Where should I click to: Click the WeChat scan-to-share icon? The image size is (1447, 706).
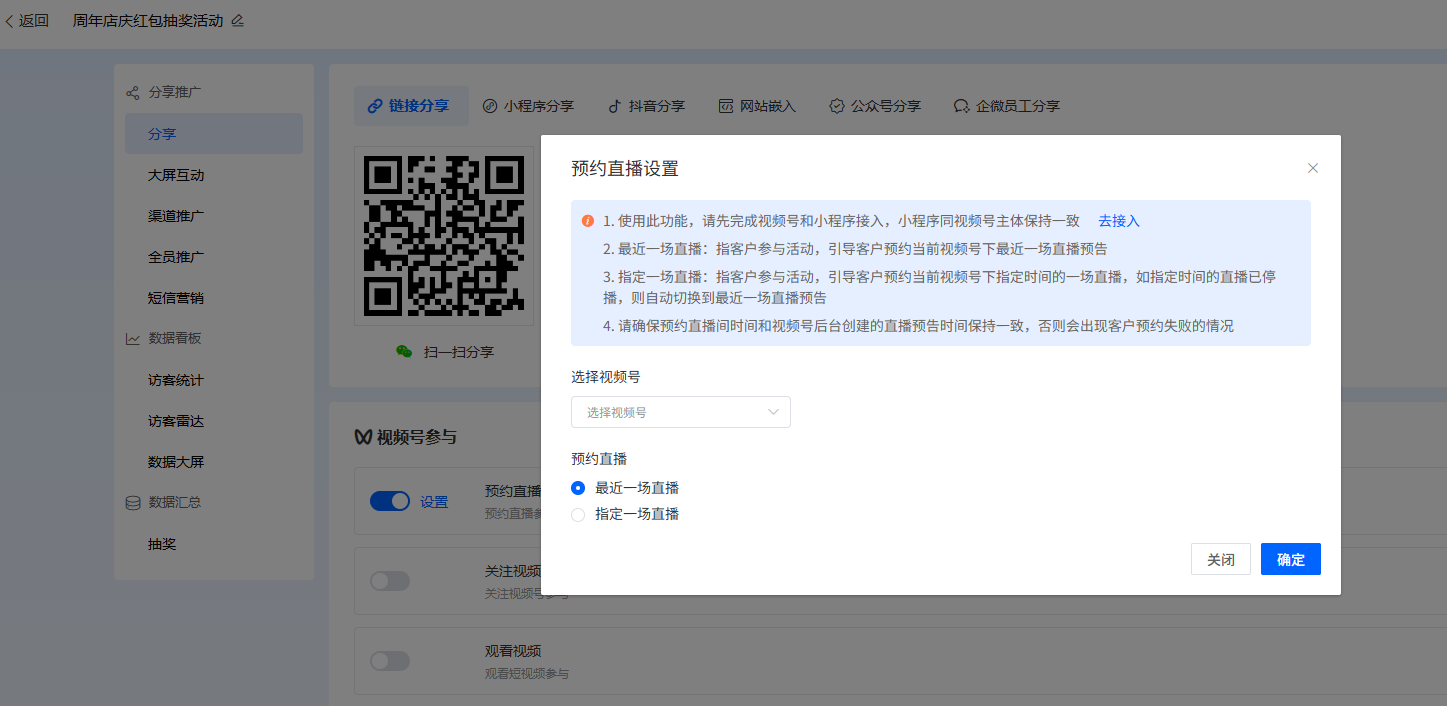point(404,352)
